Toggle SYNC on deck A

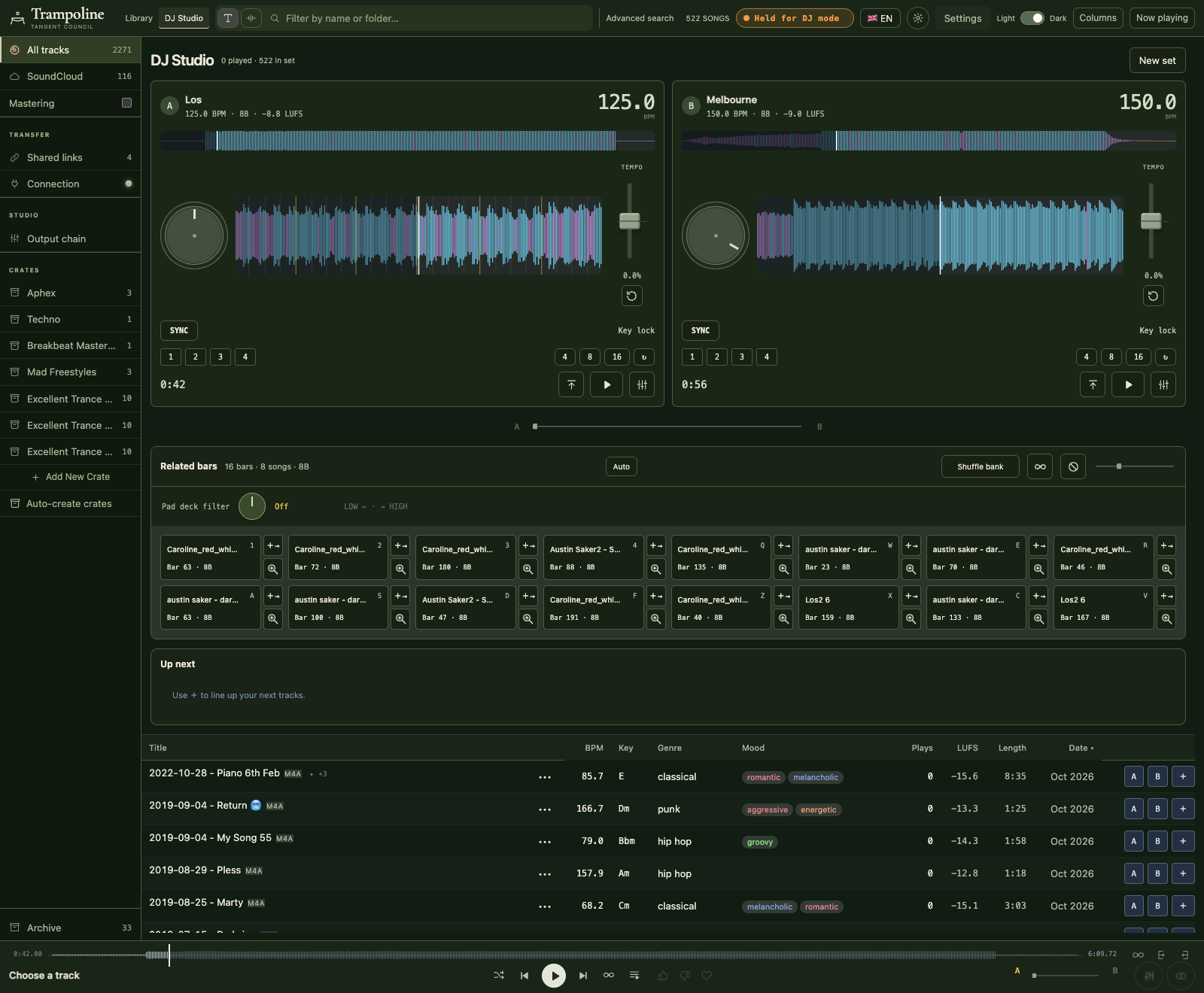179,330
